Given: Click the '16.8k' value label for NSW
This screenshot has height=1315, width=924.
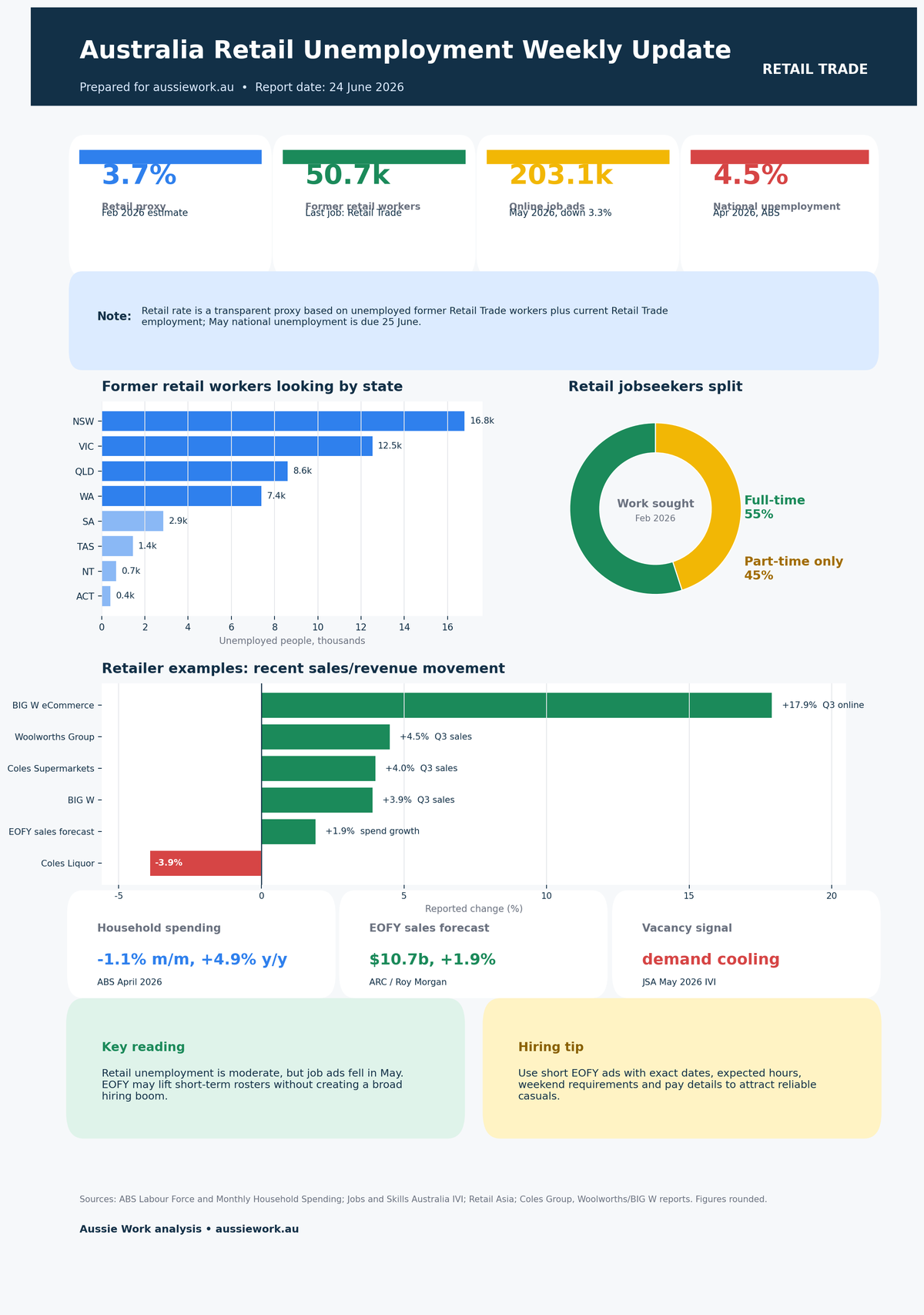Looking at the screenshot, I should pyautogui.click(x=482, y=421).
